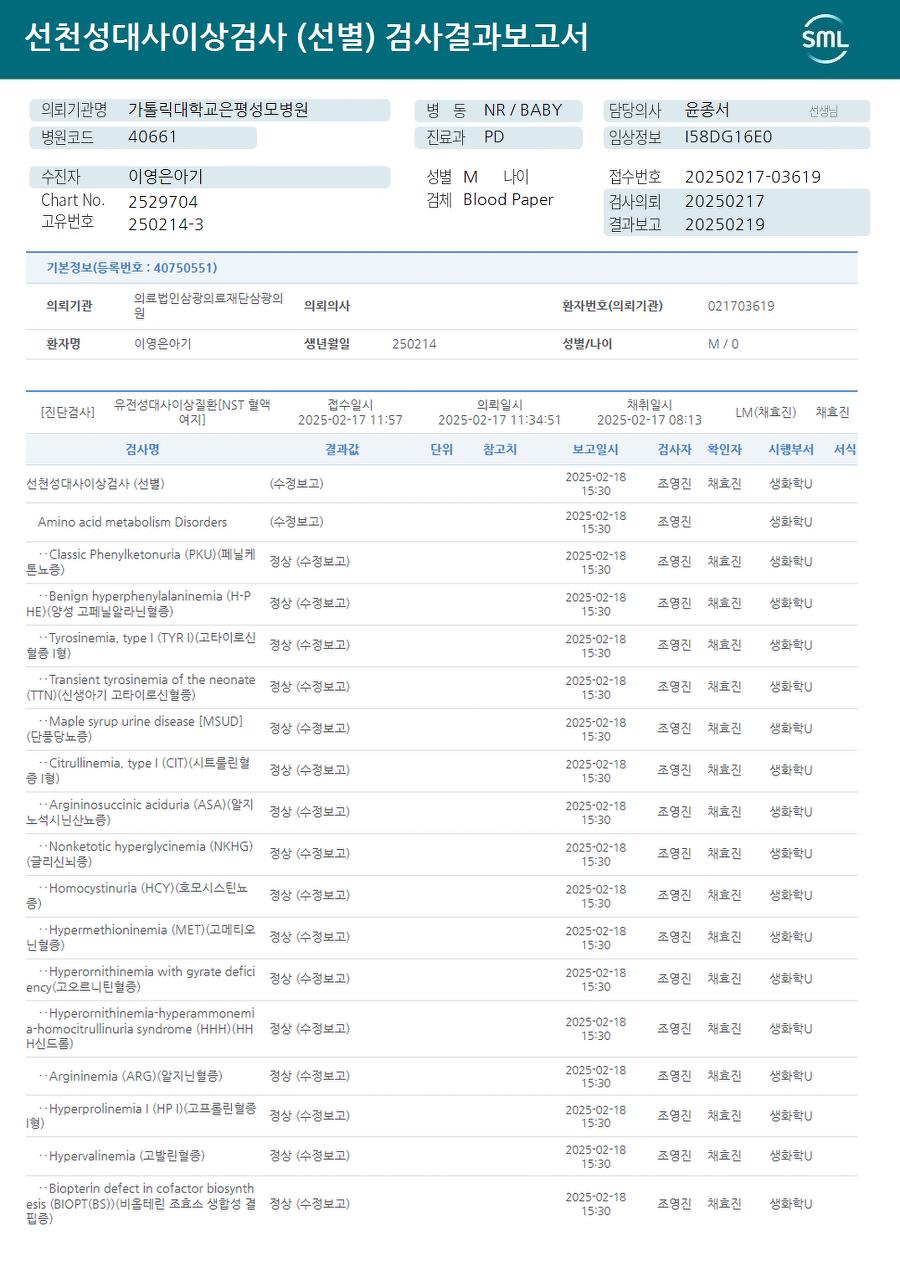Image resolution: width=900 pixels, height=1271 pixels.
Task: Click report date in Hypervalinemia row
Action: point(596,1157)
